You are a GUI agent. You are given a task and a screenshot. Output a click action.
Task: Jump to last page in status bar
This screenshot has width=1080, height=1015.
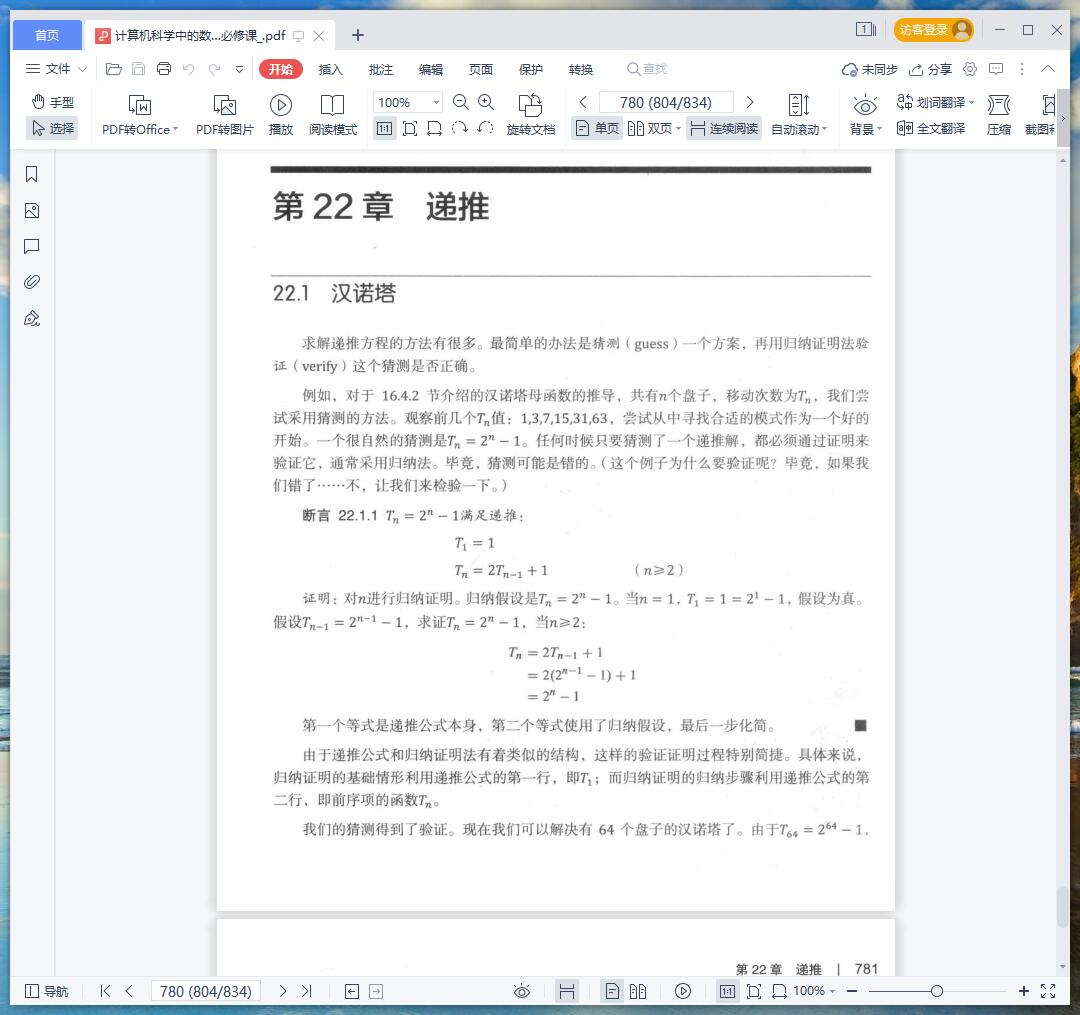307,991
